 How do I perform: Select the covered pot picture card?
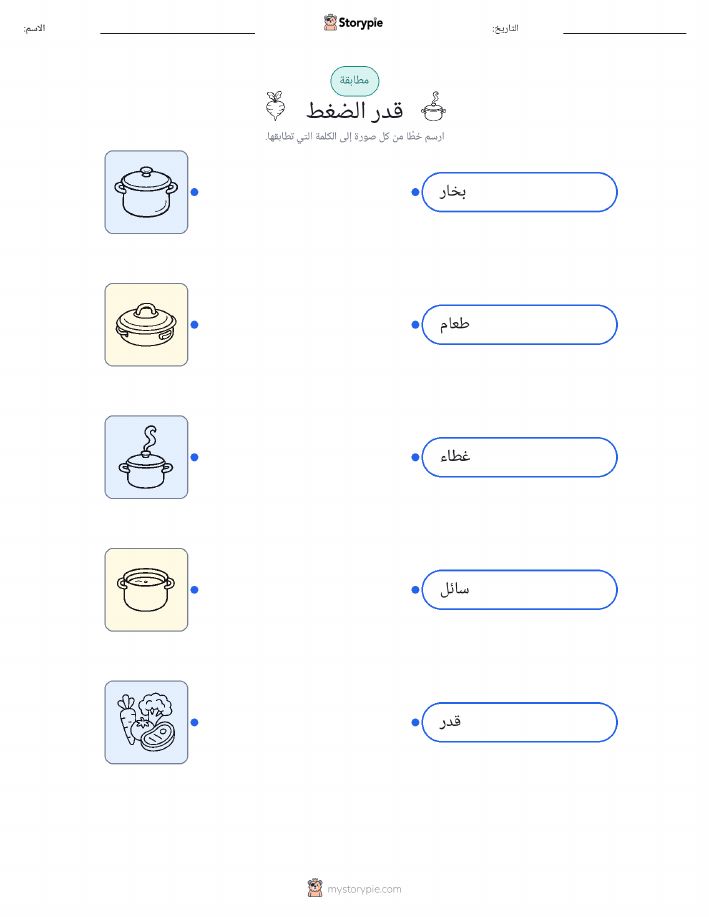[x=146, y=192]
